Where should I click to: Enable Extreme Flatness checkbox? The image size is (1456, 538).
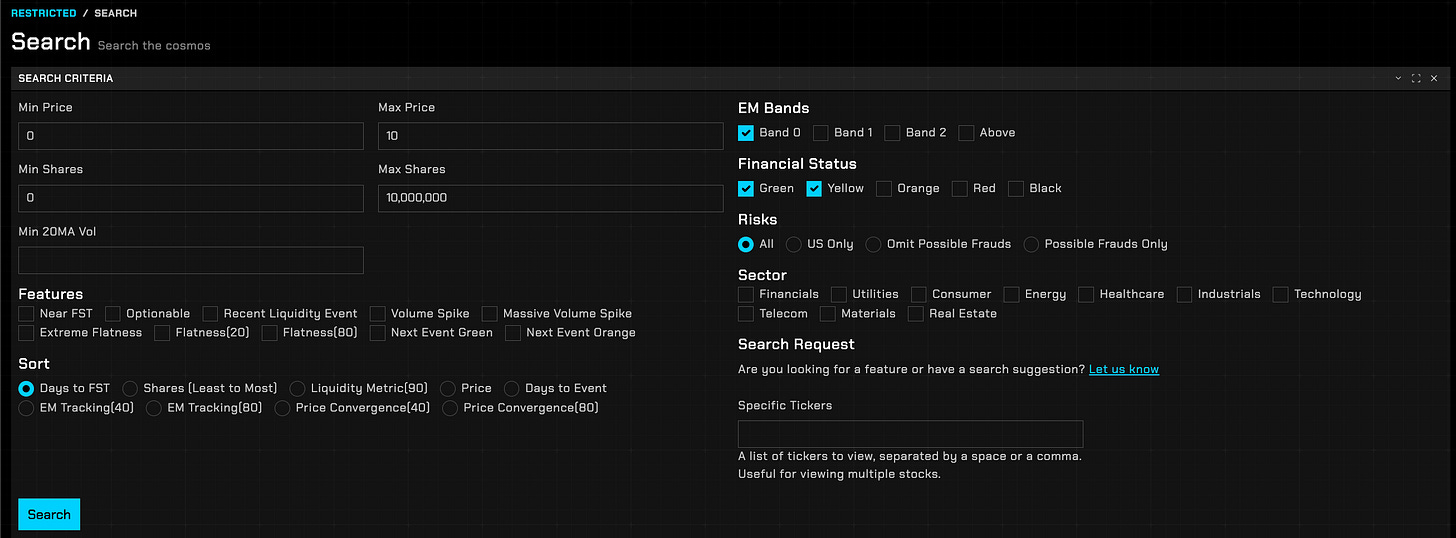tap(27, 333)
